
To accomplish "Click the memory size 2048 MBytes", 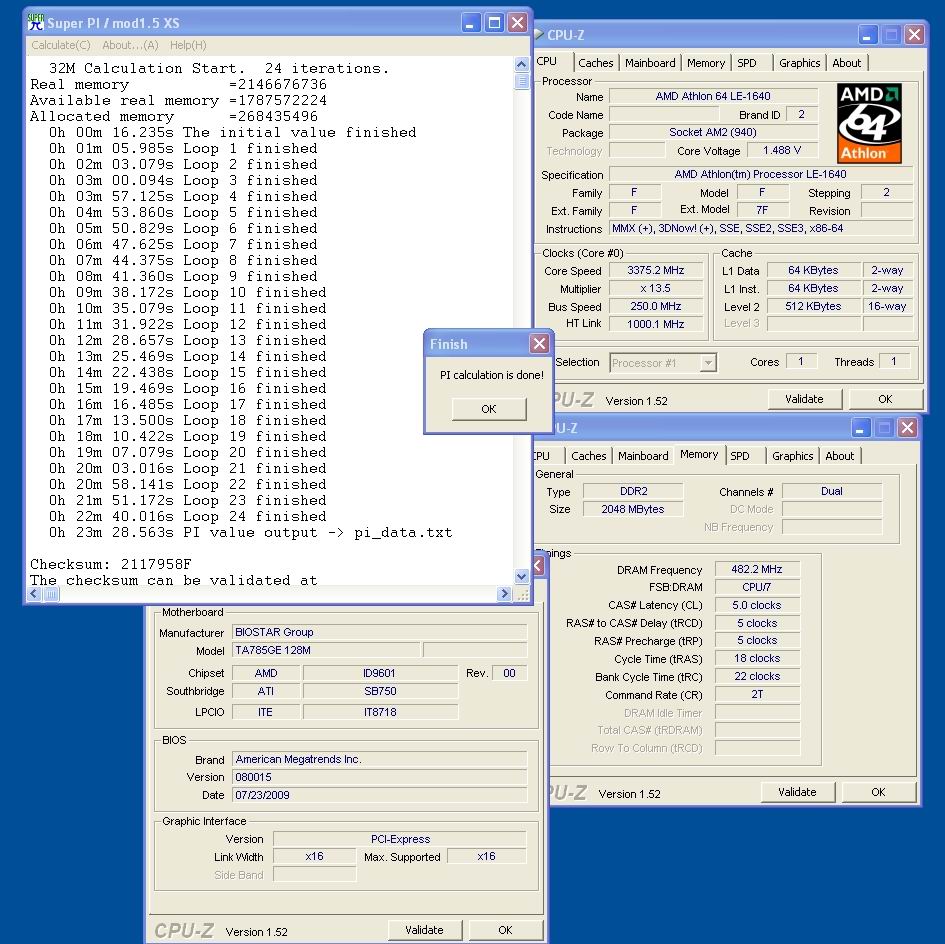I will tap(633, 509).
